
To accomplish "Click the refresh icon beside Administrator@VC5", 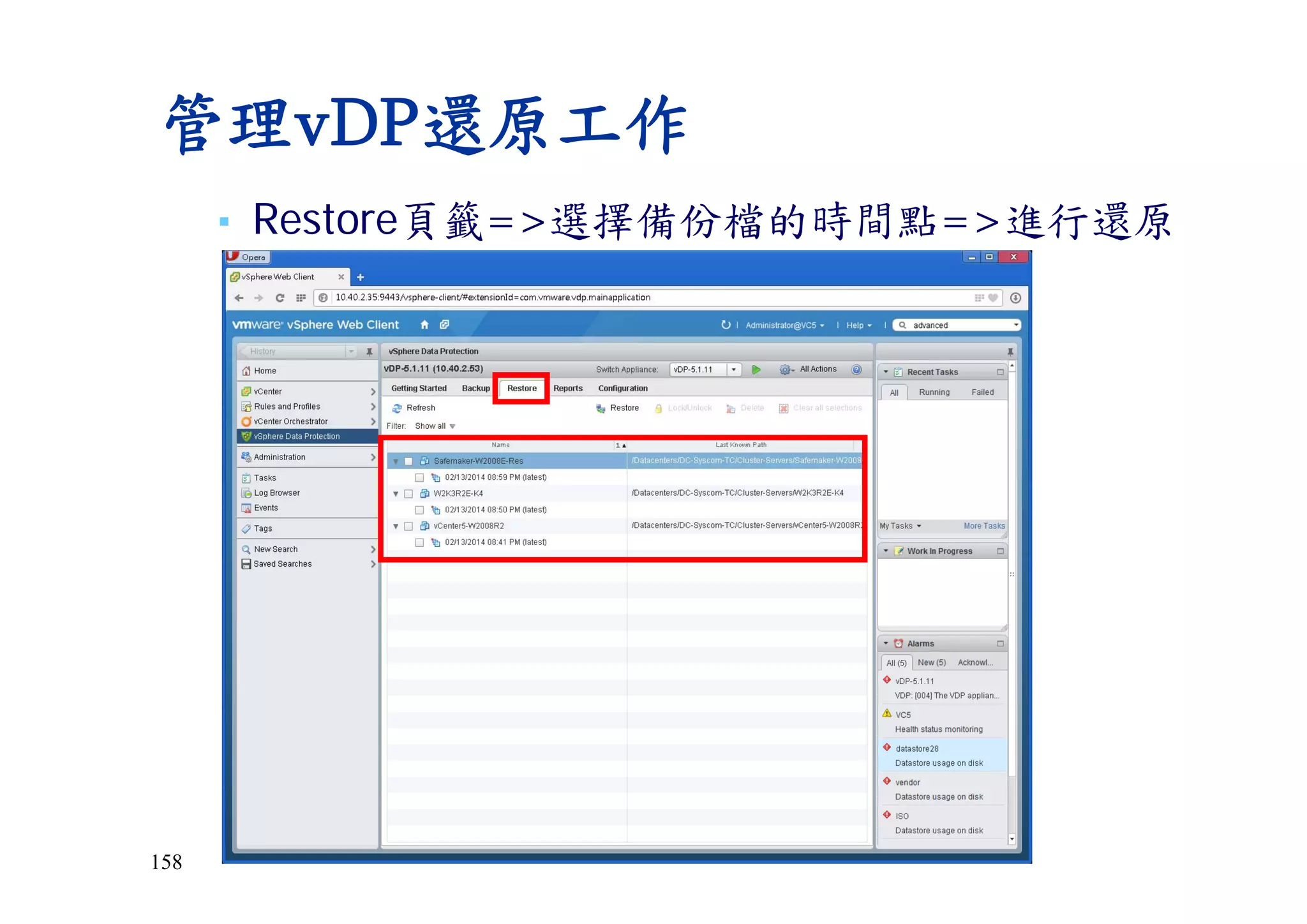I will 726,325.
